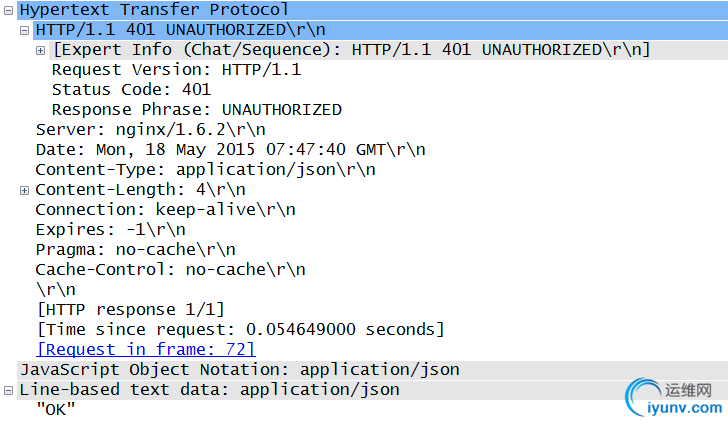Collapse the HTTP/1.1 401 UNAUTHORIZED status line
This screenshot has width=728, height=424.
point(25,31)
